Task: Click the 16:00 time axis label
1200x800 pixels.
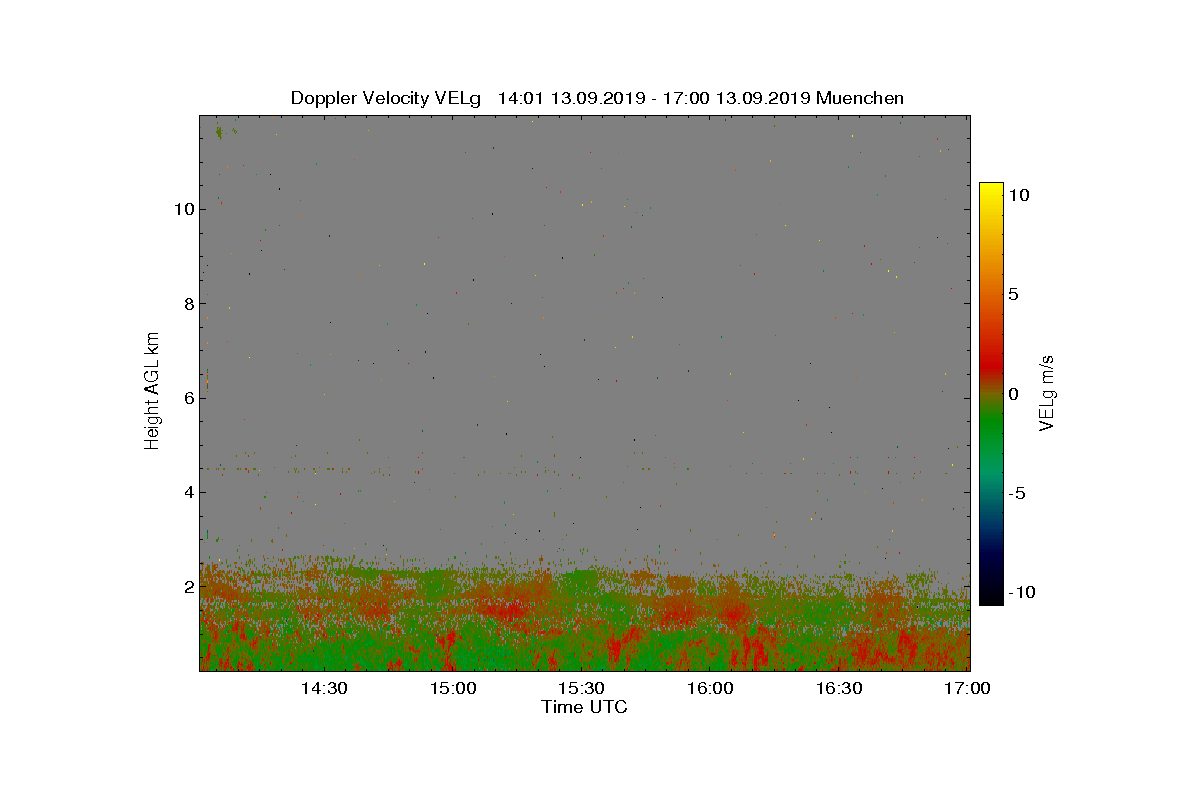Action: click(711, 689)
